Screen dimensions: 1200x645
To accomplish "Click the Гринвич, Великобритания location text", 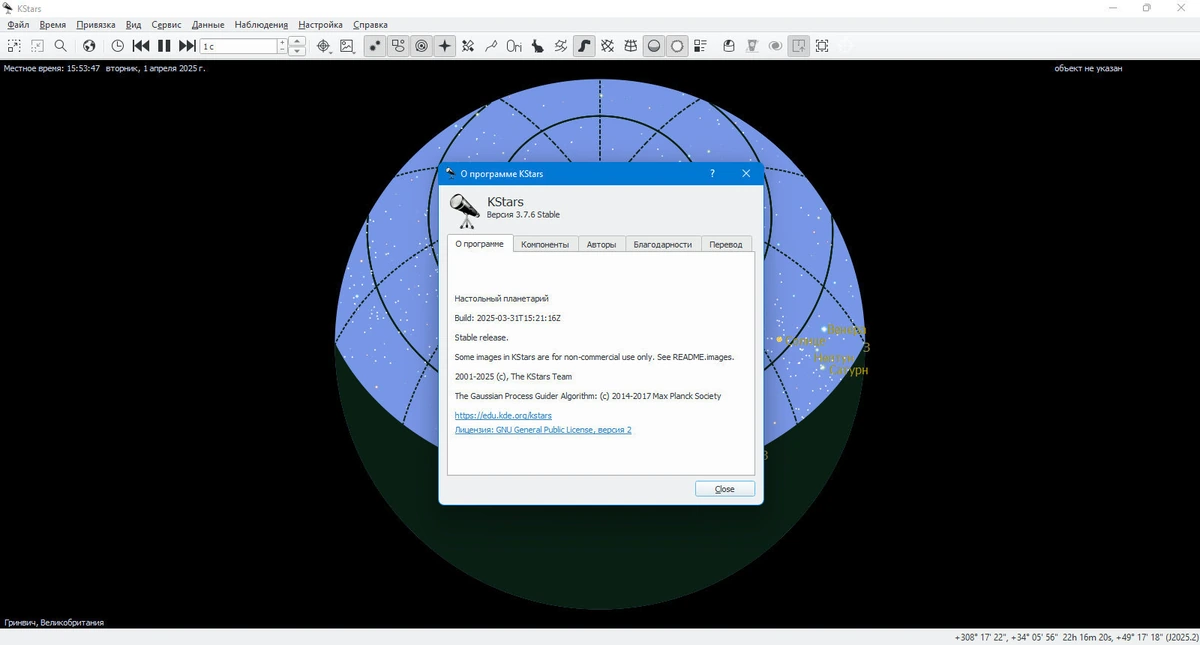I will pyautogui.click(x=54, y=622).
